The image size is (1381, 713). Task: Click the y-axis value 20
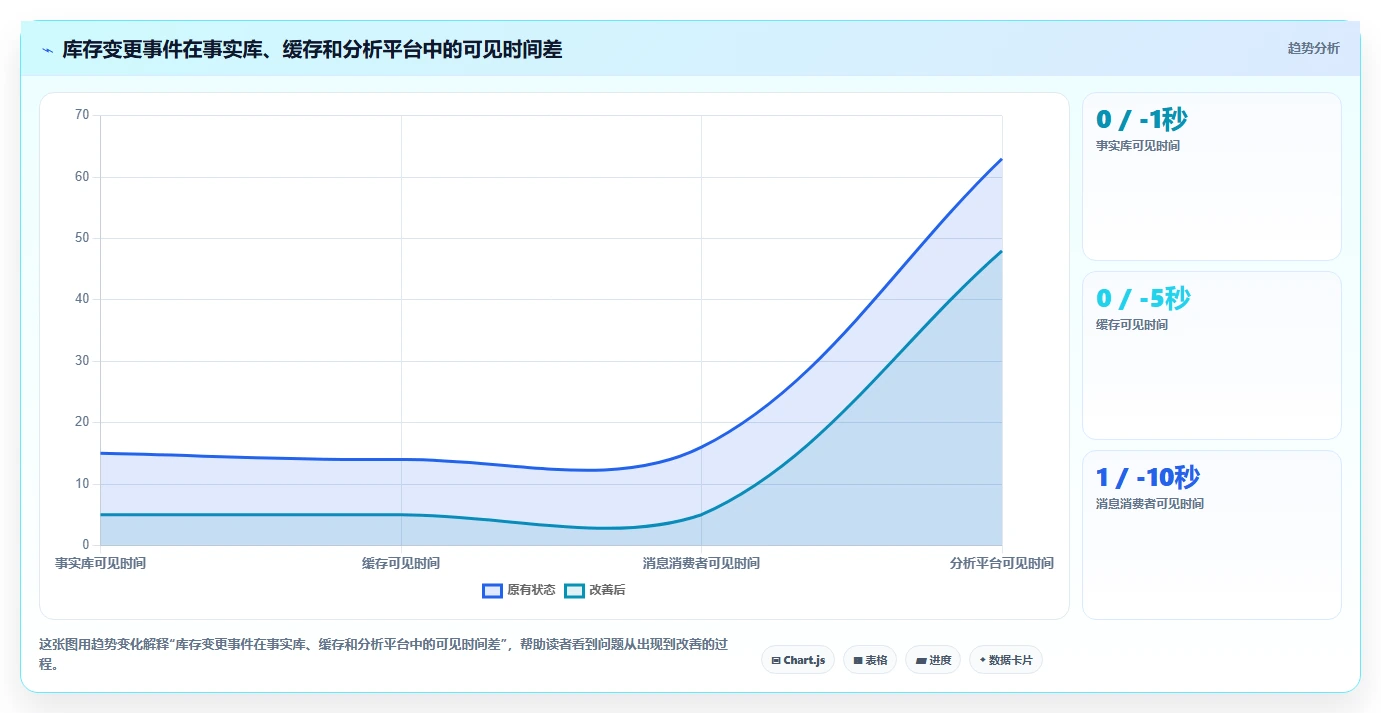pos(82,422)
